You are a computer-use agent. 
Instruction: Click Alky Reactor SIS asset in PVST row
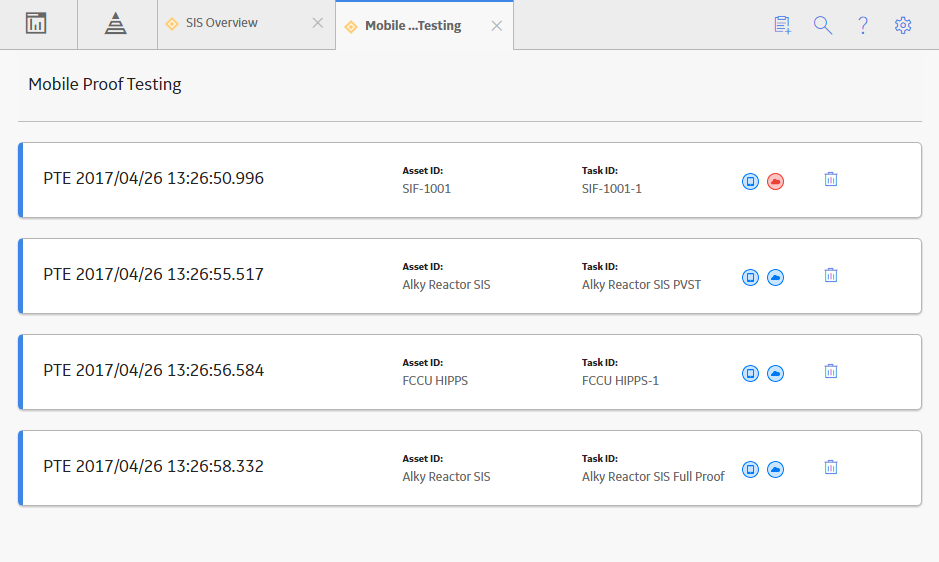[x=446, y=285]
